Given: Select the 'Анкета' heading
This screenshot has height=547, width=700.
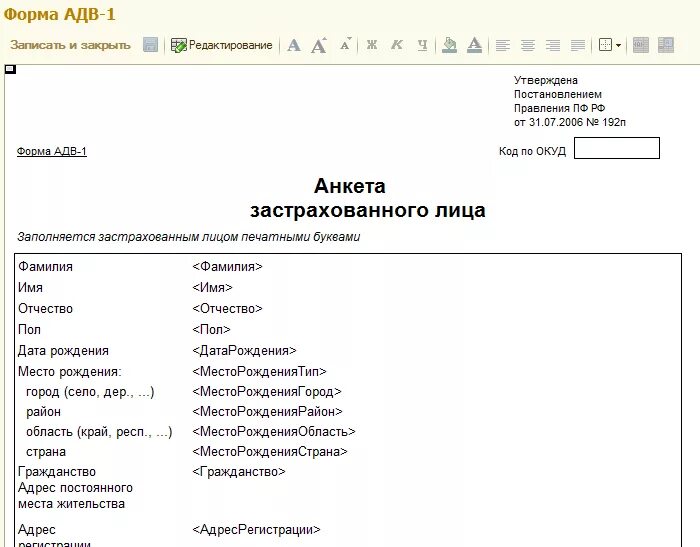Looking at the screenshot, I should point(350,186).
